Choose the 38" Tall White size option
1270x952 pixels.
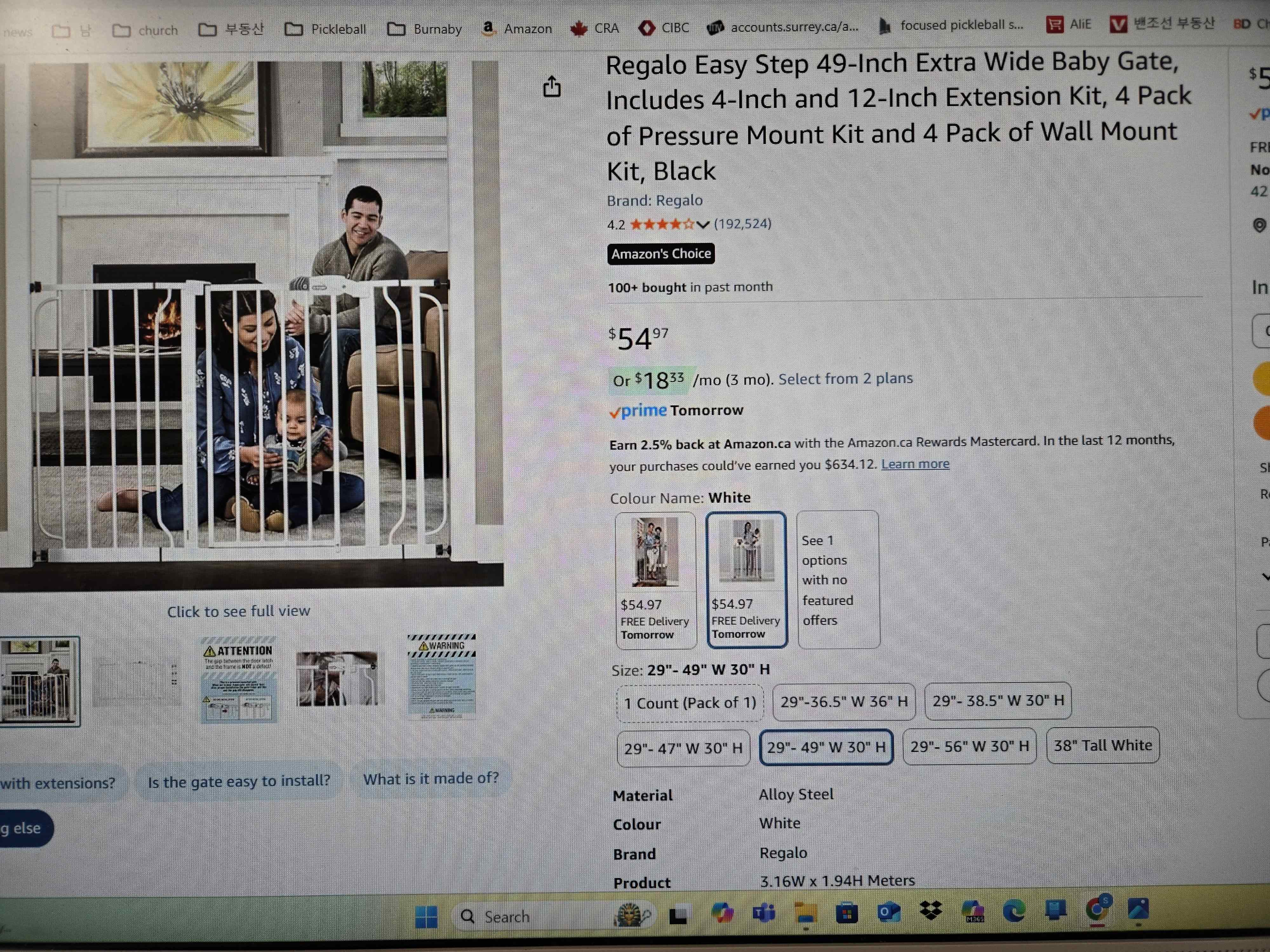tap(1102, 745)
